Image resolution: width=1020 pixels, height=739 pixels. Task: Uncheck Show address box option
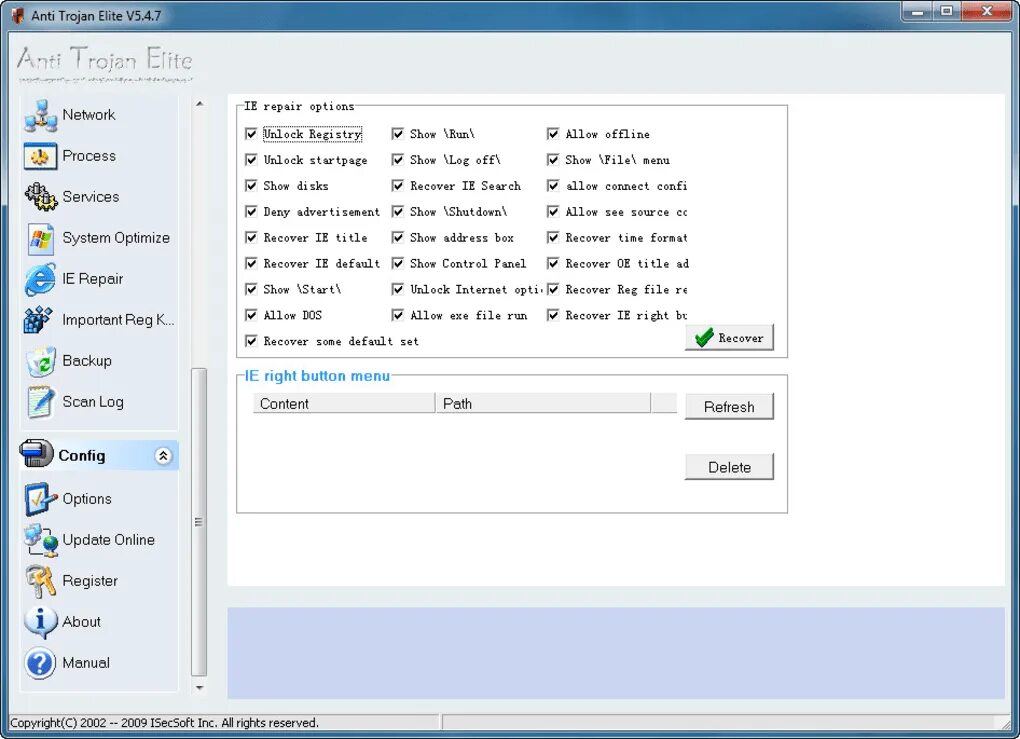(397, 238)
